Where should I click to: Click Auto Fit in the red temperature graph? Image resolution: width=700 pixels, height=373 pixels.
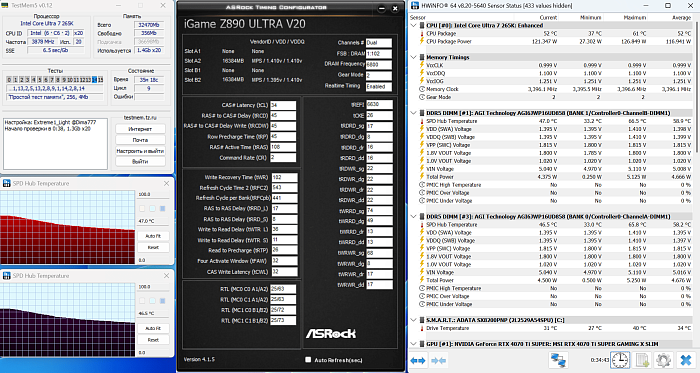pos(153,236)
